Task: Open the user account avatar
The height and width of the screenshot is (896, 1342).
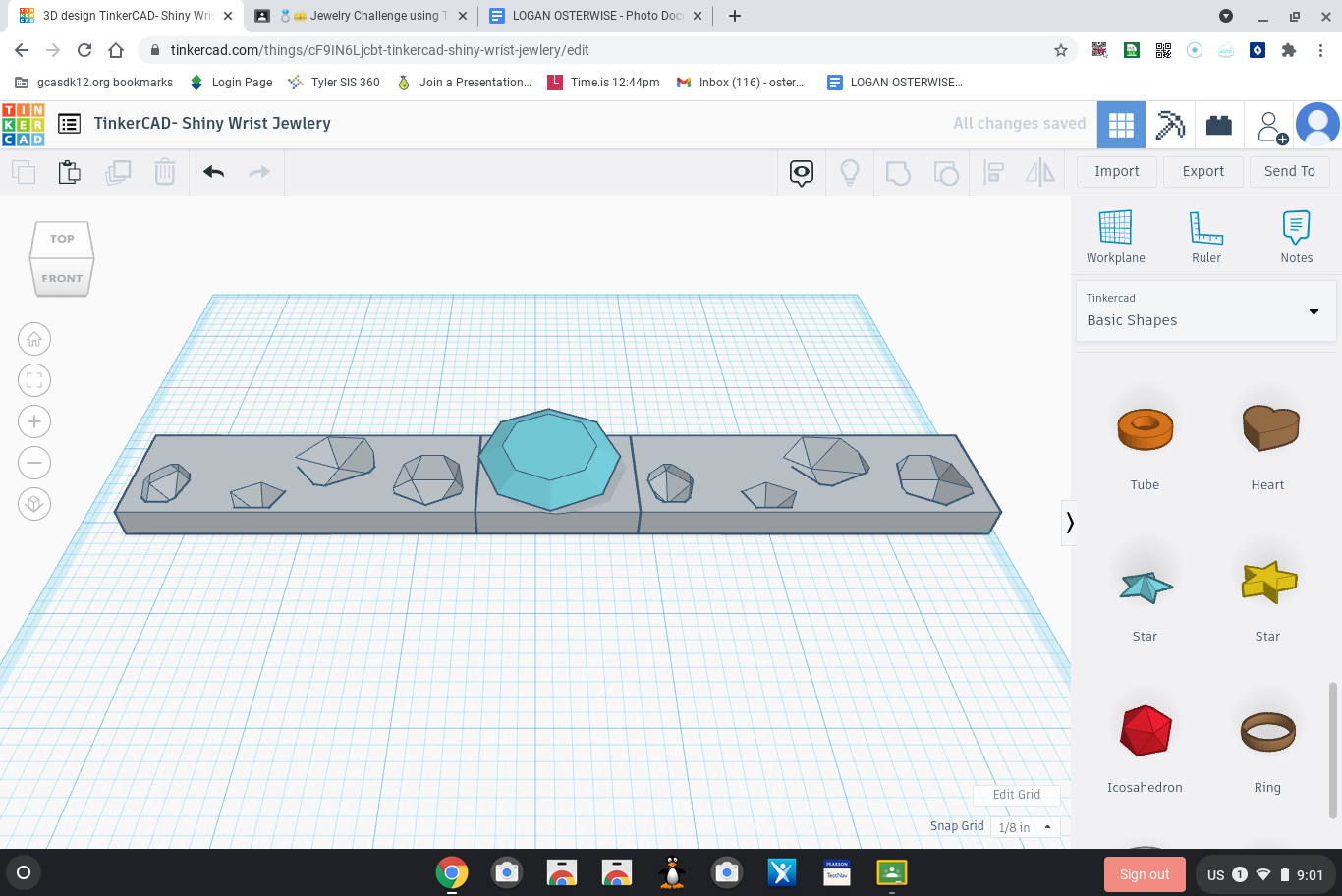Action: click(1317, 125)
